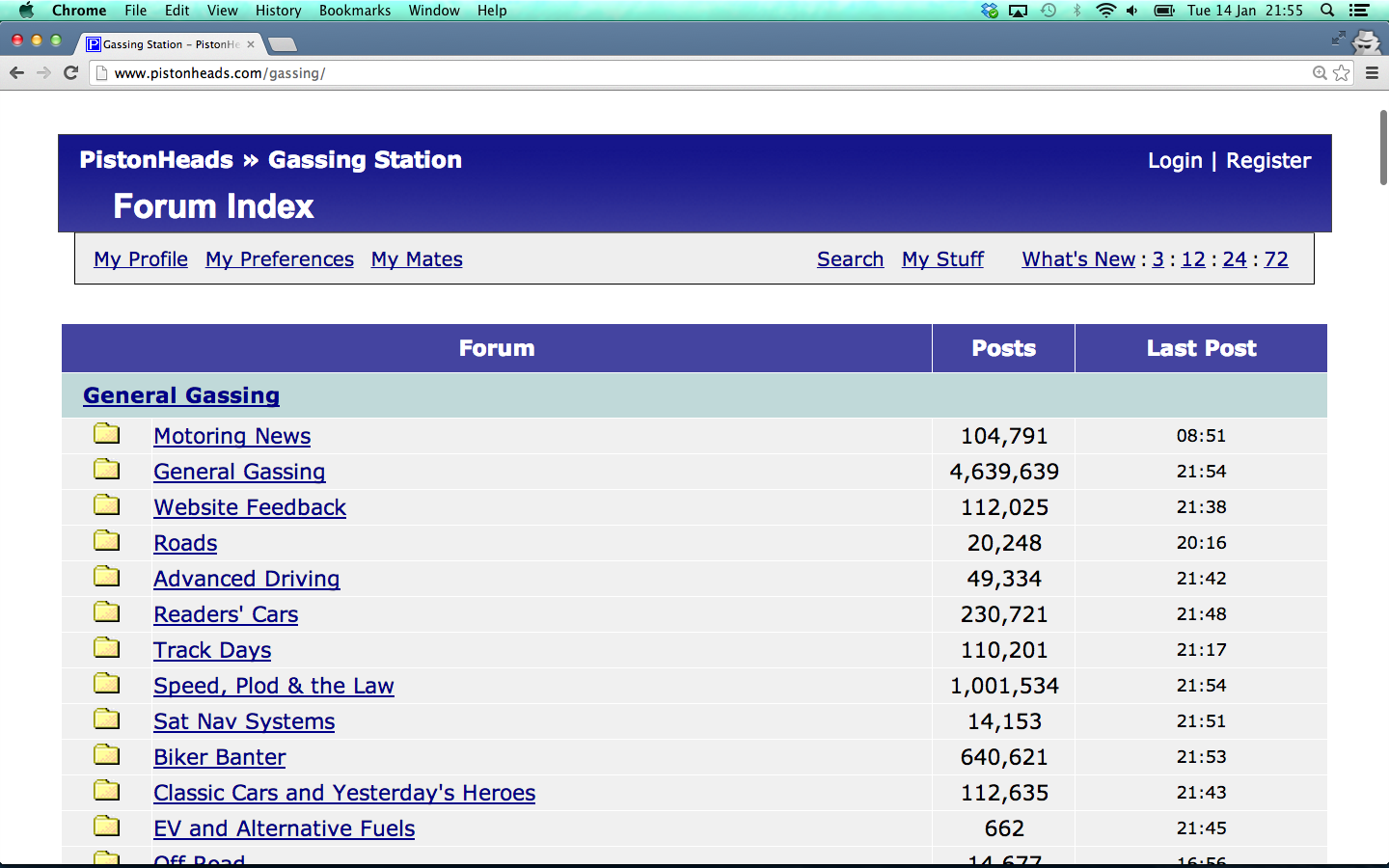Bookmark this page with the star icon
This screenshot has height=868, width=1389.
(1342, 72)
